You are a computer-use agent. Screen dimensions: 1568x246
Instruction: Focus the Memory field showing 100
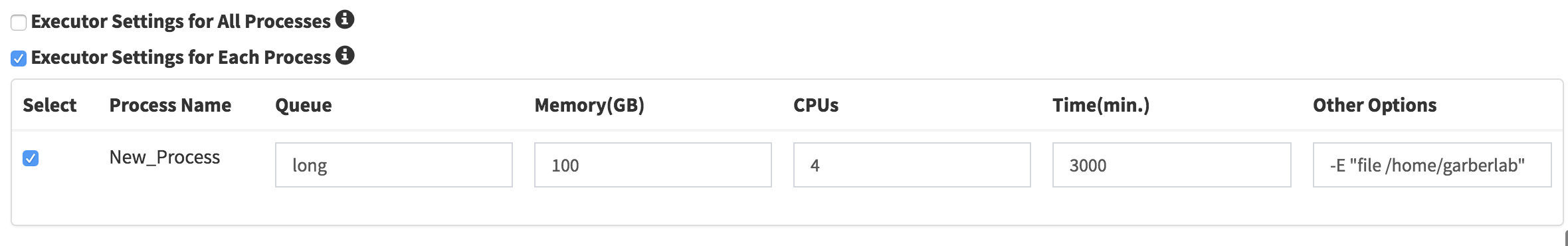point(653,165)
